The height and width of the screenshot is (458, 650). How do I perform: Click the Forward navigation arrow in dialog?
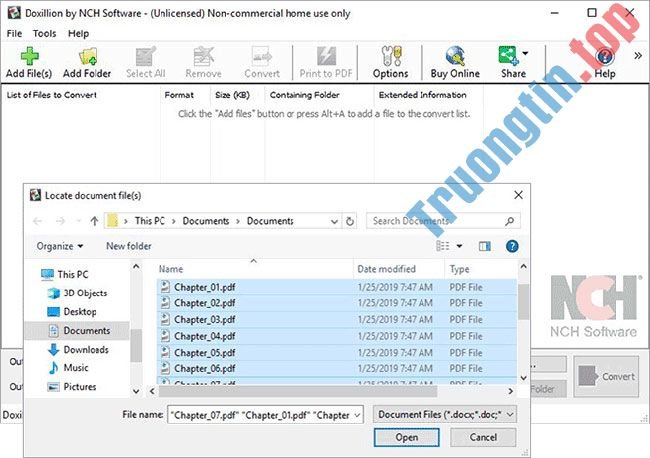pyautogui.click(x=61, y=221)
